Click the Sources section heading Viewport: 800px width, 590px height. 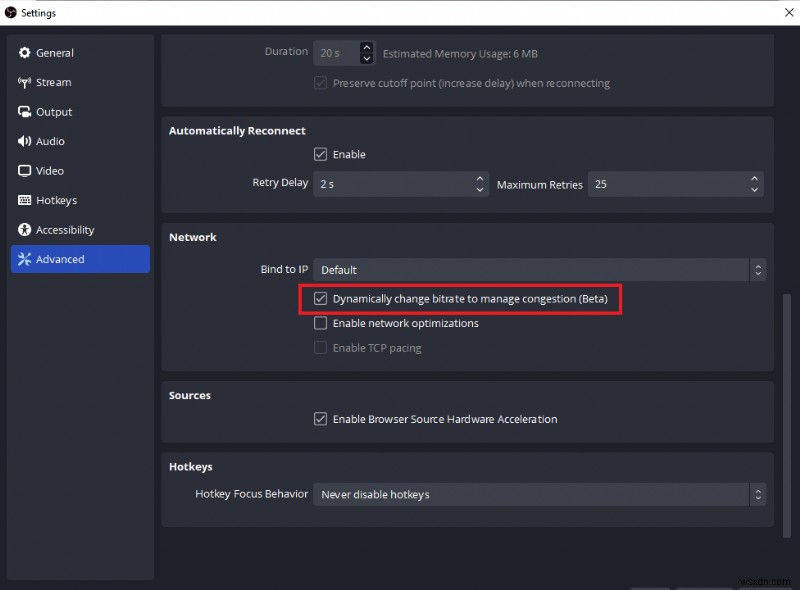pos(190,395)
